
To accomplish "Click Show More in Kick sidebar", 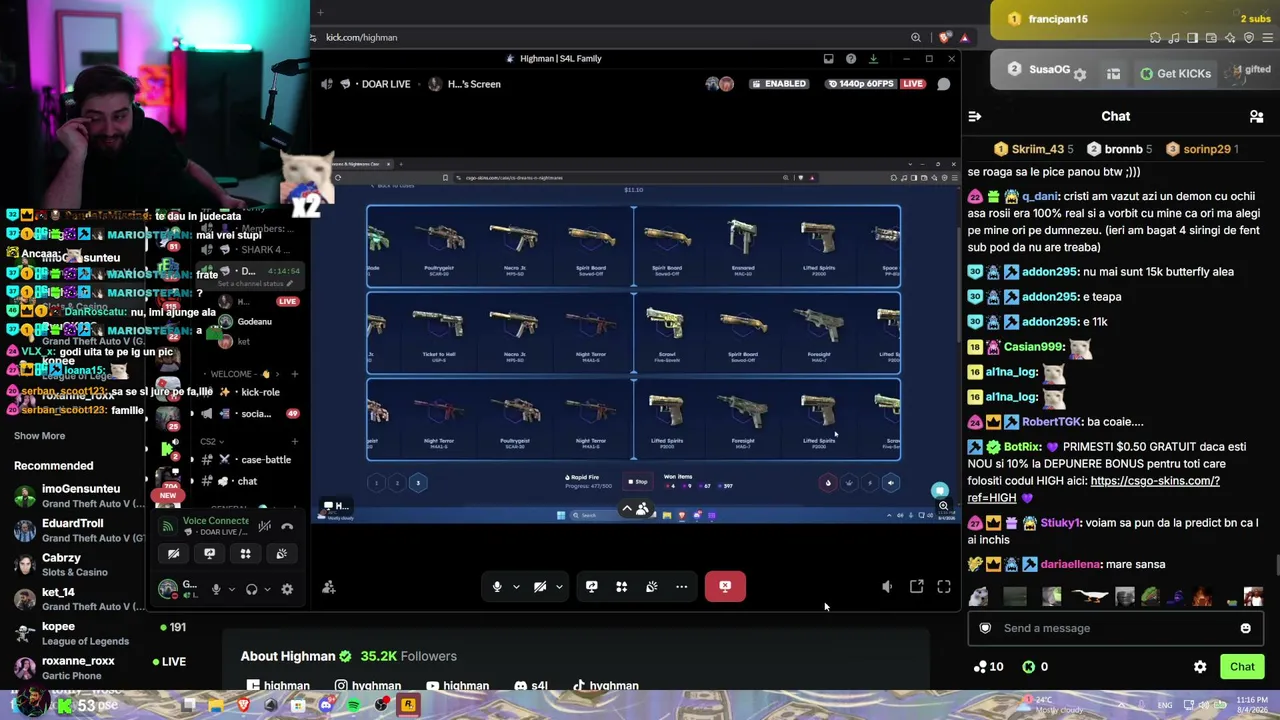I will click(39, 436).
